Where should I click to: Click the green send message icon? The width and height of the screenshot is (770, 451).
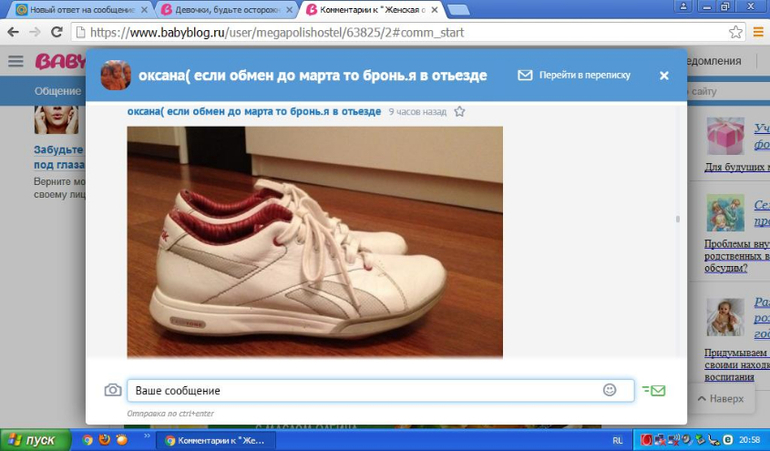click(x=654, y=390)
